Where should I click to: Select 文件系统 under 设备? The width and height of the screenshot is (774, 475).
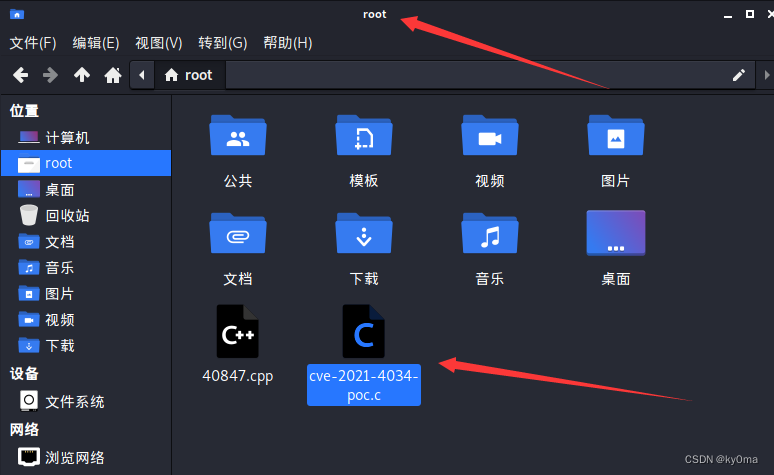(86, 401)
